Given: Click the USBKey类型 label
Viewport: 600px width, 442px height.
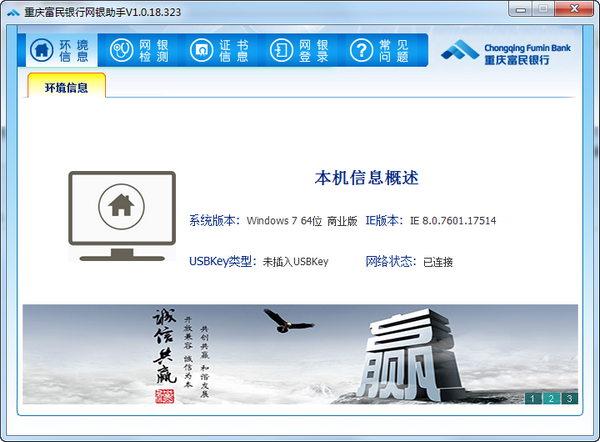Looking at the screenshot, I should (x=223, y=262).
